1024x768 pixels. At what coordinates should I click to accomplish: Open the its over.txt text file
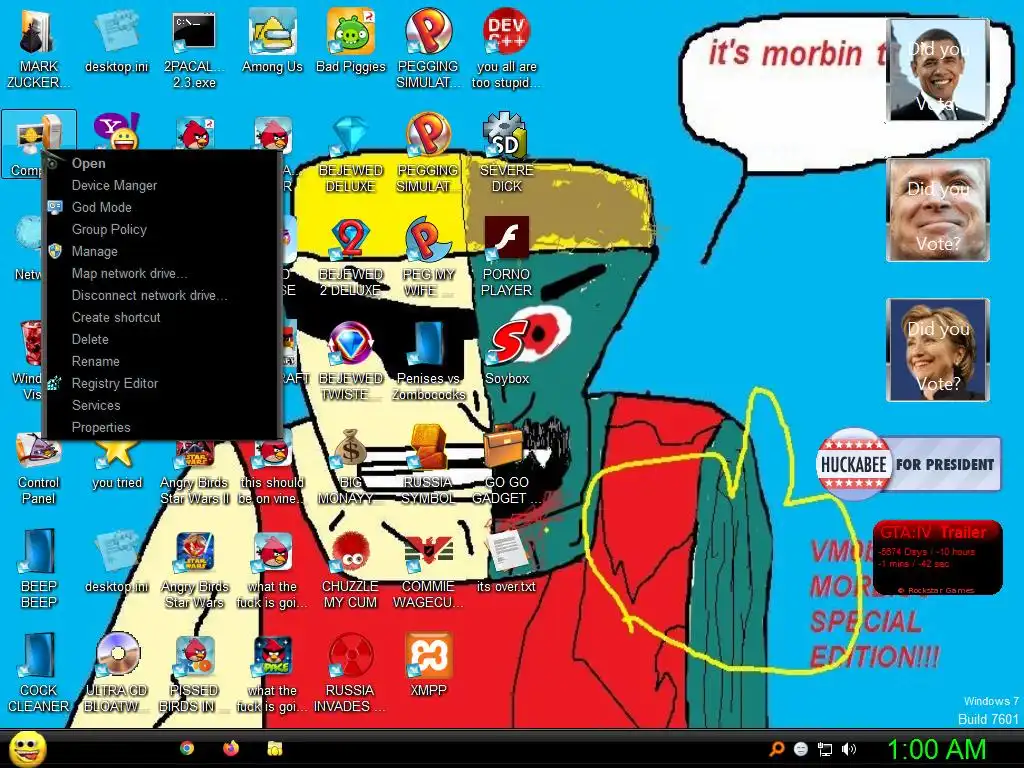[506, 562]
